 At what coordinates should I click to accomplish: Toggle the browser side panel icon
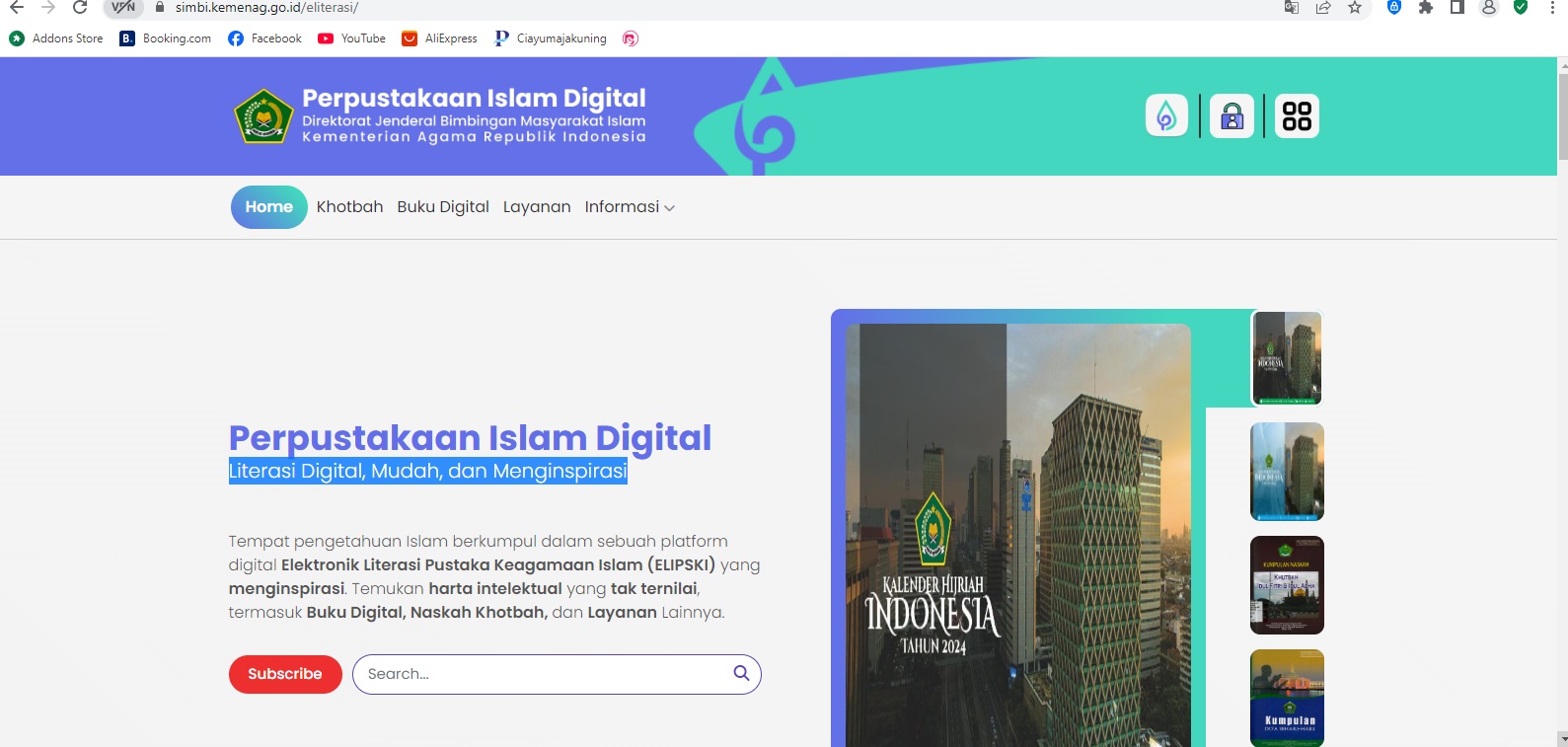tap(1456, 8)
